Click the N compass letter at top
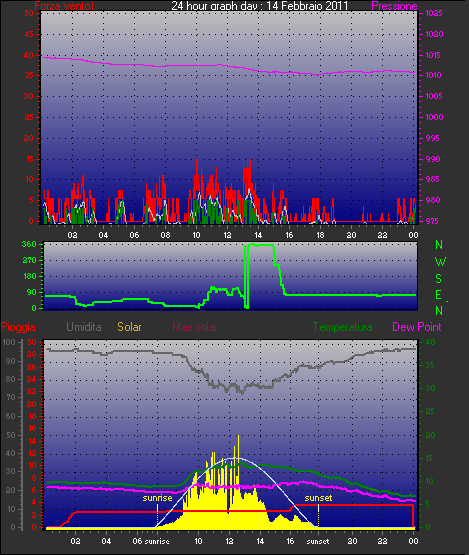The height and width of the screenshot is (555, 469). click(439, 245)
